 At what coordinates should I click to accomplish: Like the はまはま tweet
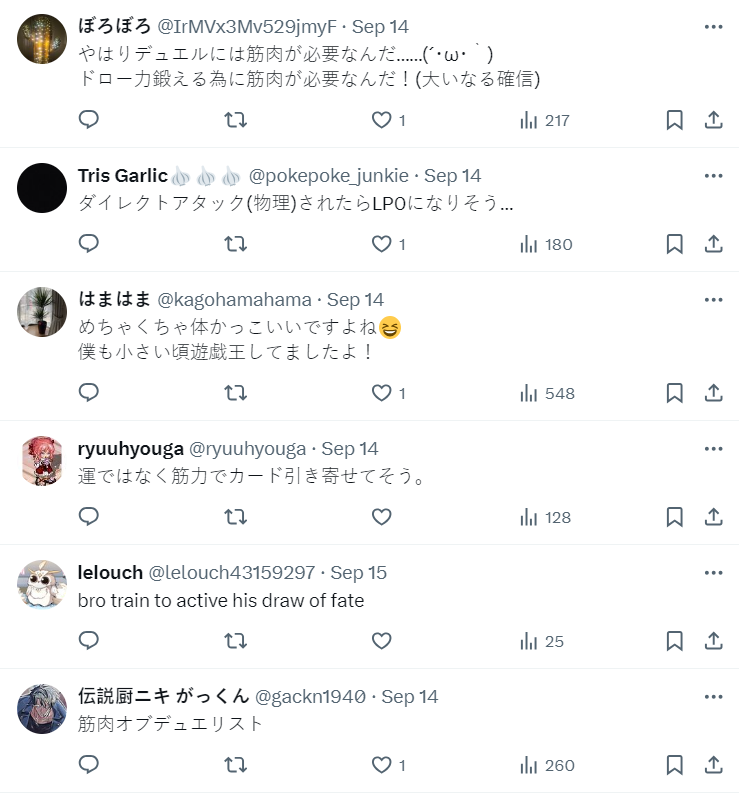(x=381, y=393)
